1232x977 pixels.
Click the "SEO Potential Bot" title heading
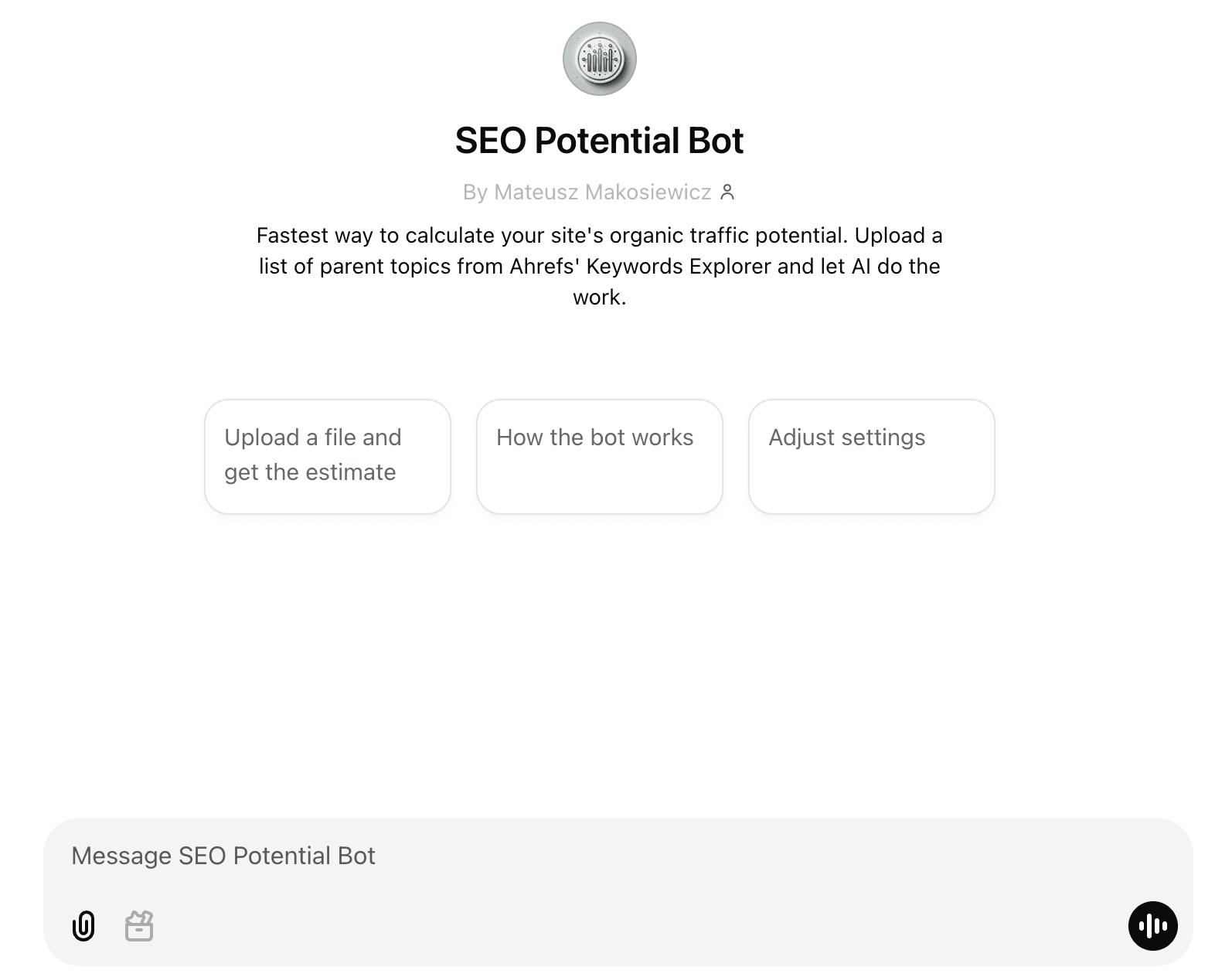coord(599,141)
